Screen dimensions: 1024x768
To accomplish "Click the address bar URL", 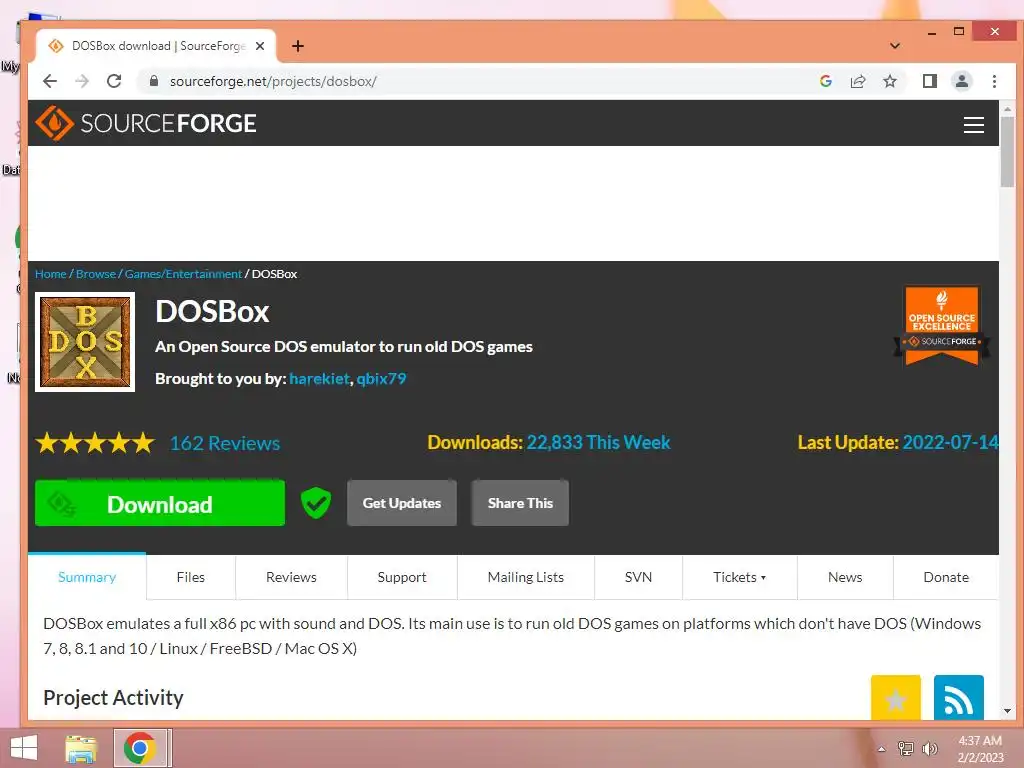I will tap(273, 81).
